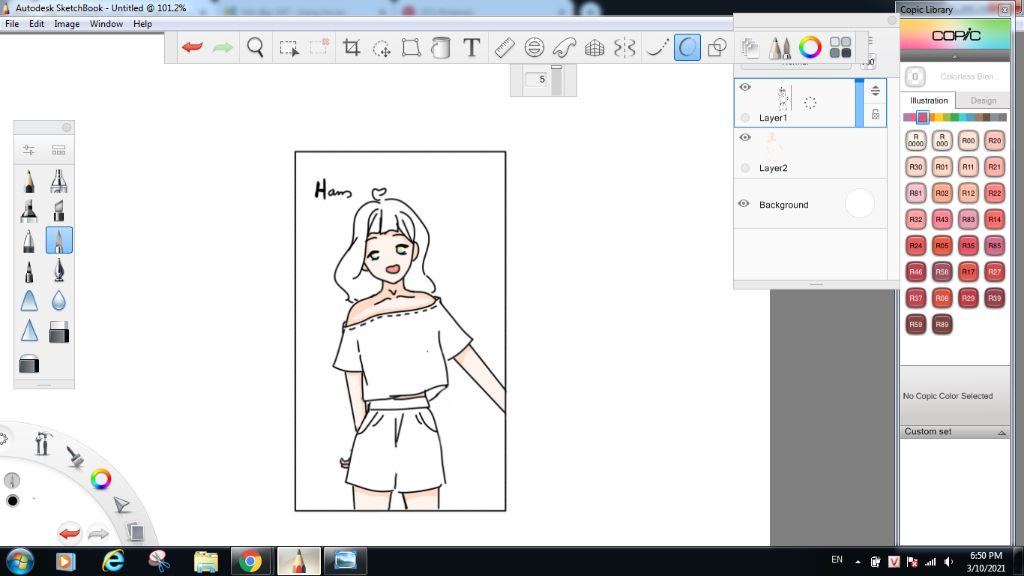The width and height of the screenshot is (1024, 576).
Task: Open the Window menu
Action: tap(106, 24)
